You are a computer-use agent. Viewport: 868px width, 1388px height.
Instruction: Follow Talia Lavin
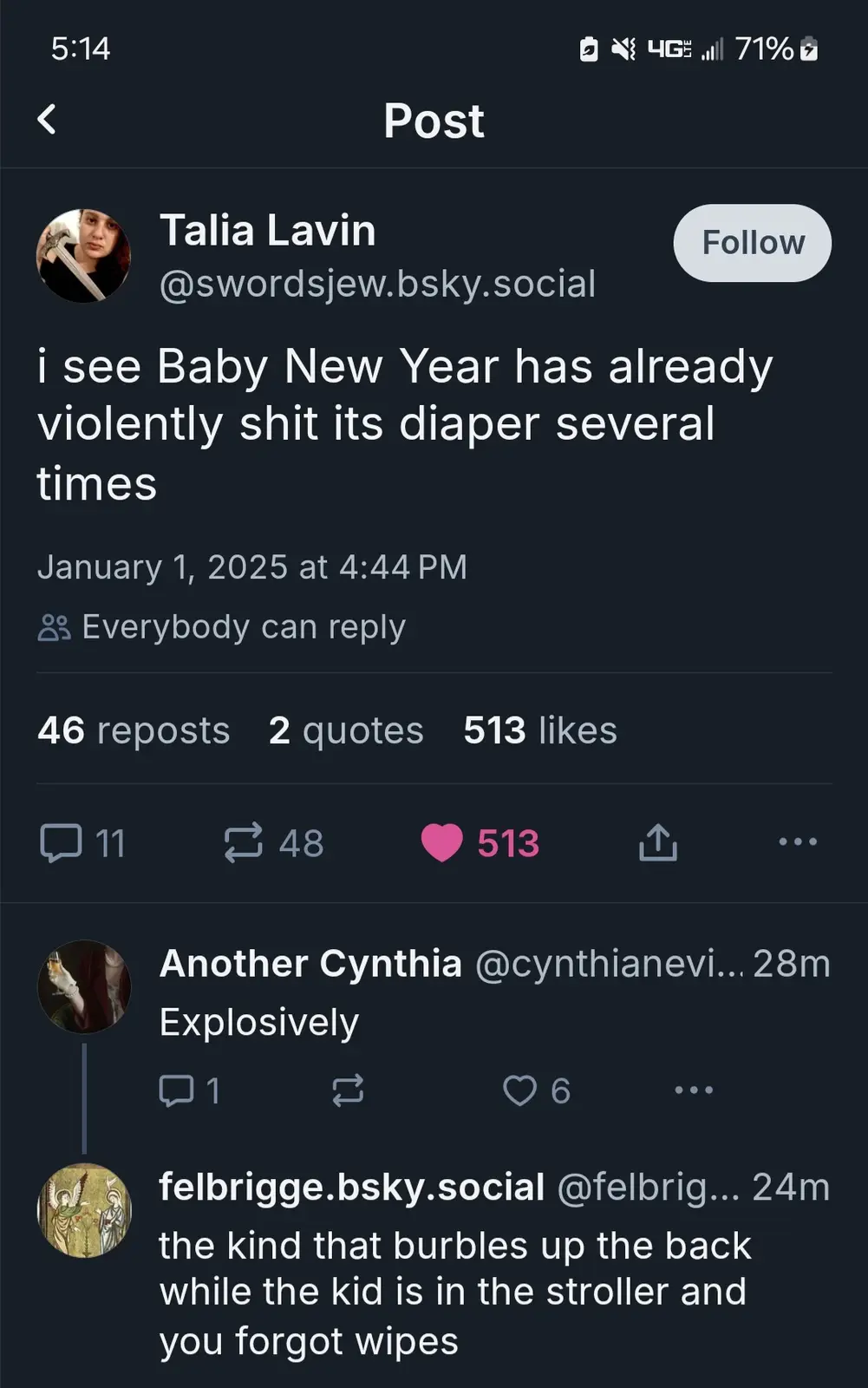[753, 243]
